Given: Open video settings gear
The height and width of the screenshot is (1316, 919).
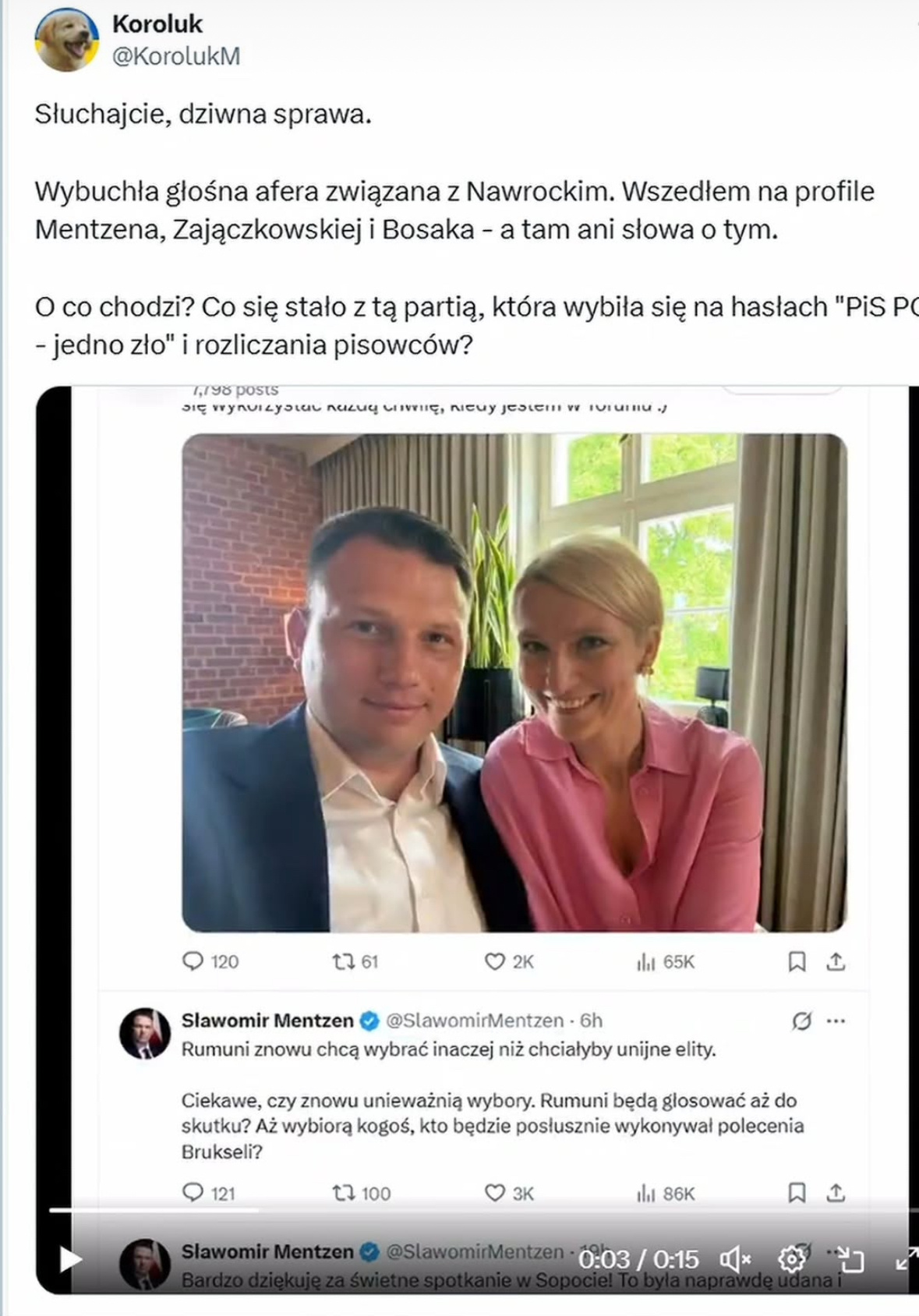Looking at the screenshot, I should click(791, 1258).
